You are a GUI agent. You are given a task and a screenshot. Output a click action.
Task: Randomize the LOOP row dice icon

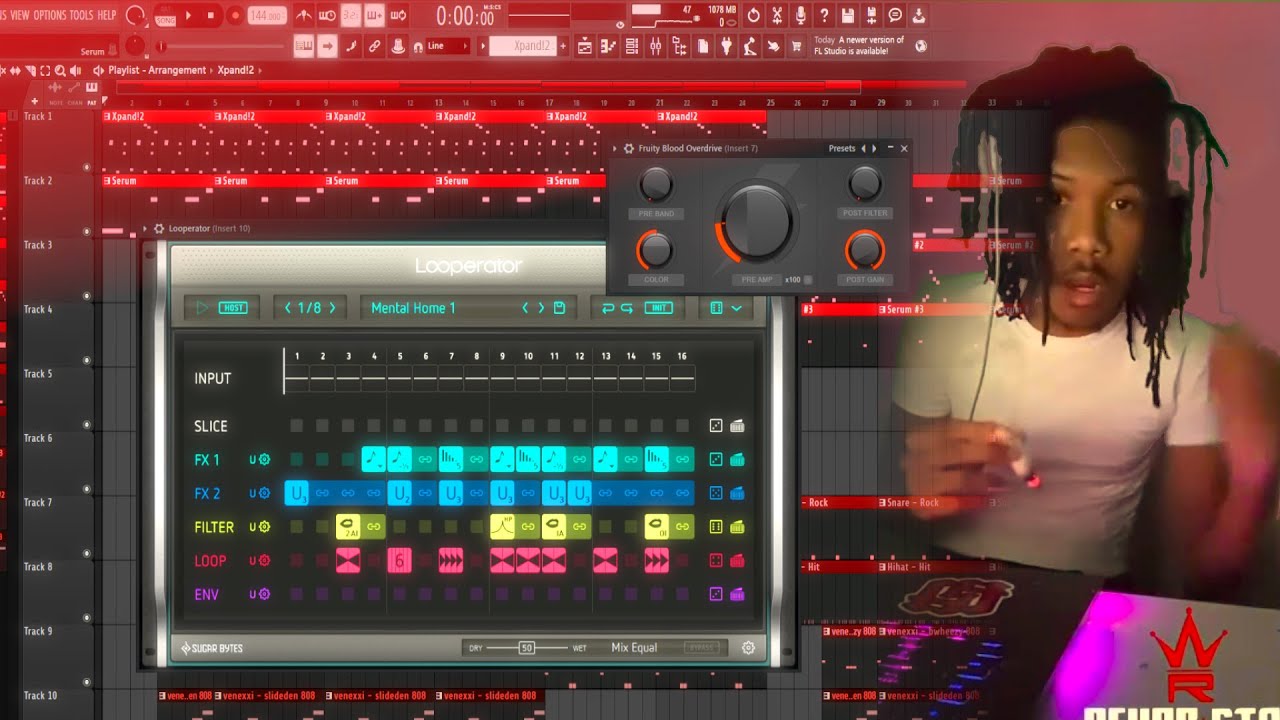point(716,561)
